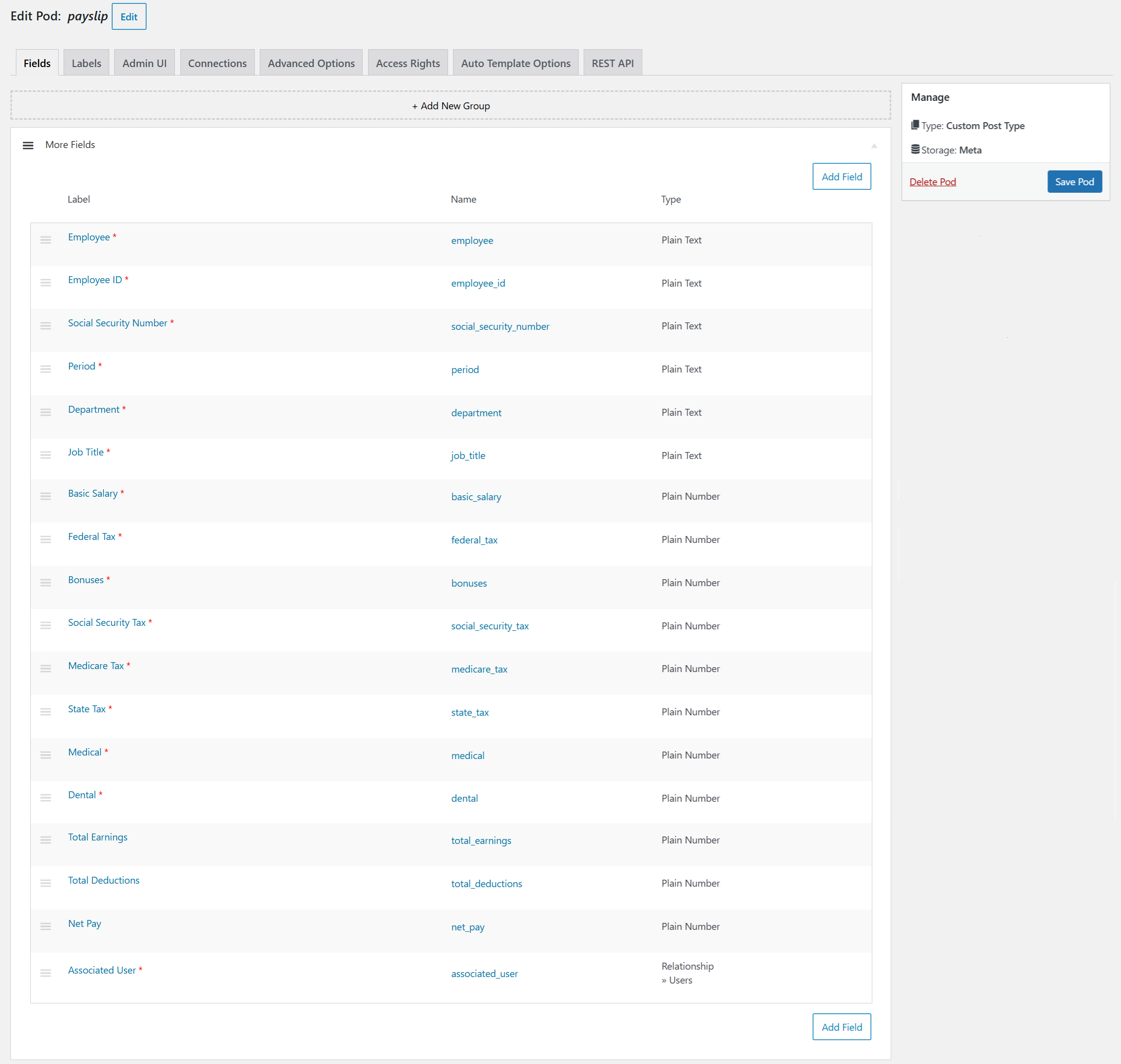Screen dimensions: 1121x1064
Task: Click the Delete Pod link
Action: tap(932, 181)
